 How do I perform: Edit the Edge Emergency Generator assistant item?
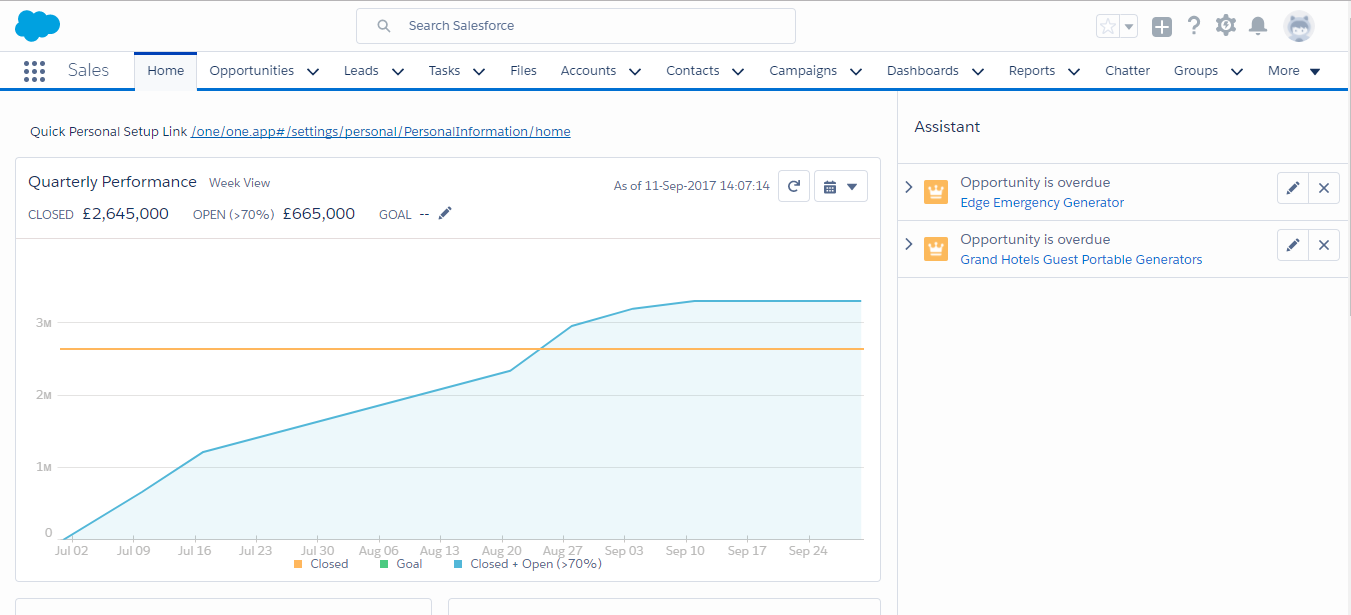tap(1293, 188)
